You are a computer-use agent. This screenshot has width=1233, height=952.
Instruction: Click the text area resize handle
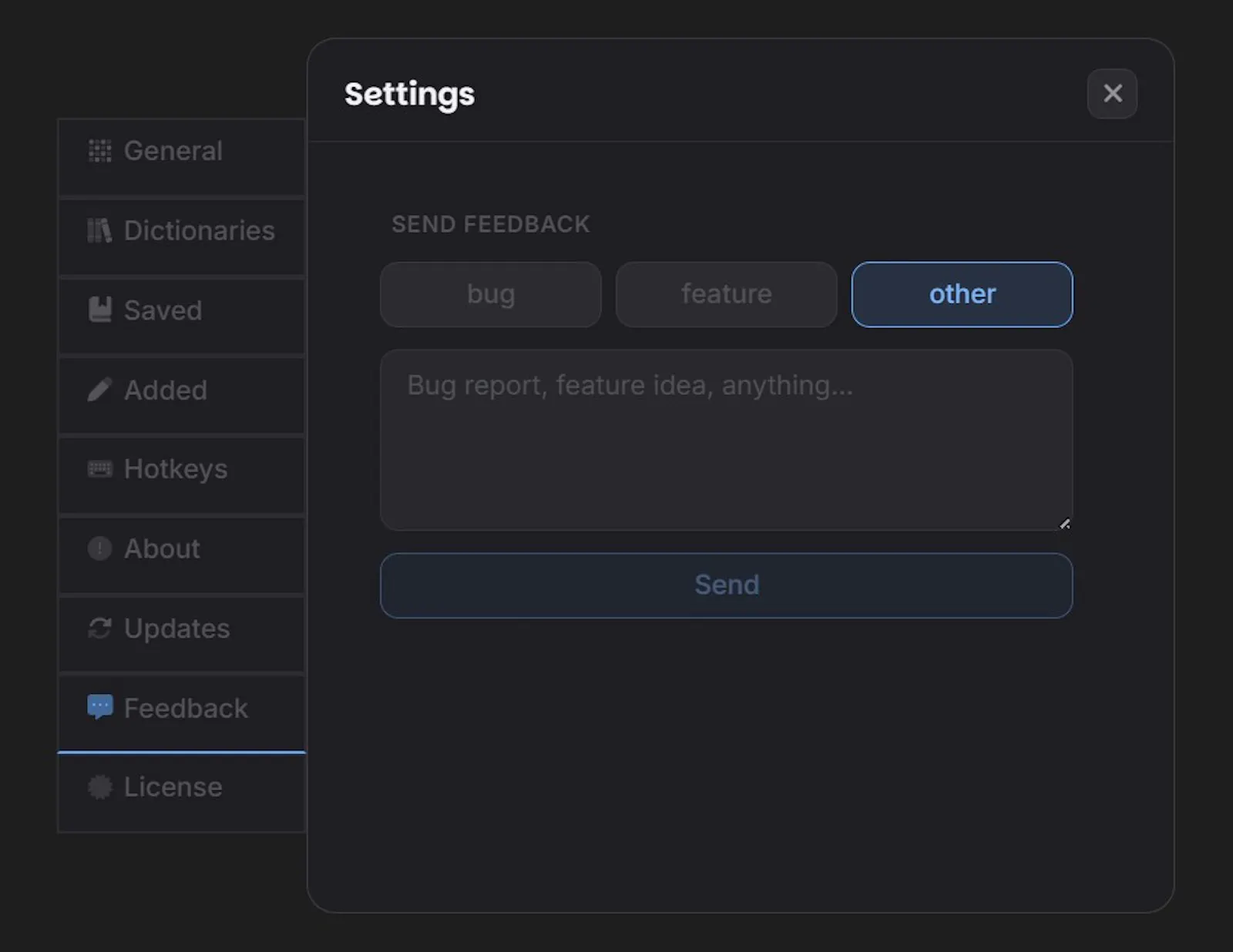[1064, 523]
